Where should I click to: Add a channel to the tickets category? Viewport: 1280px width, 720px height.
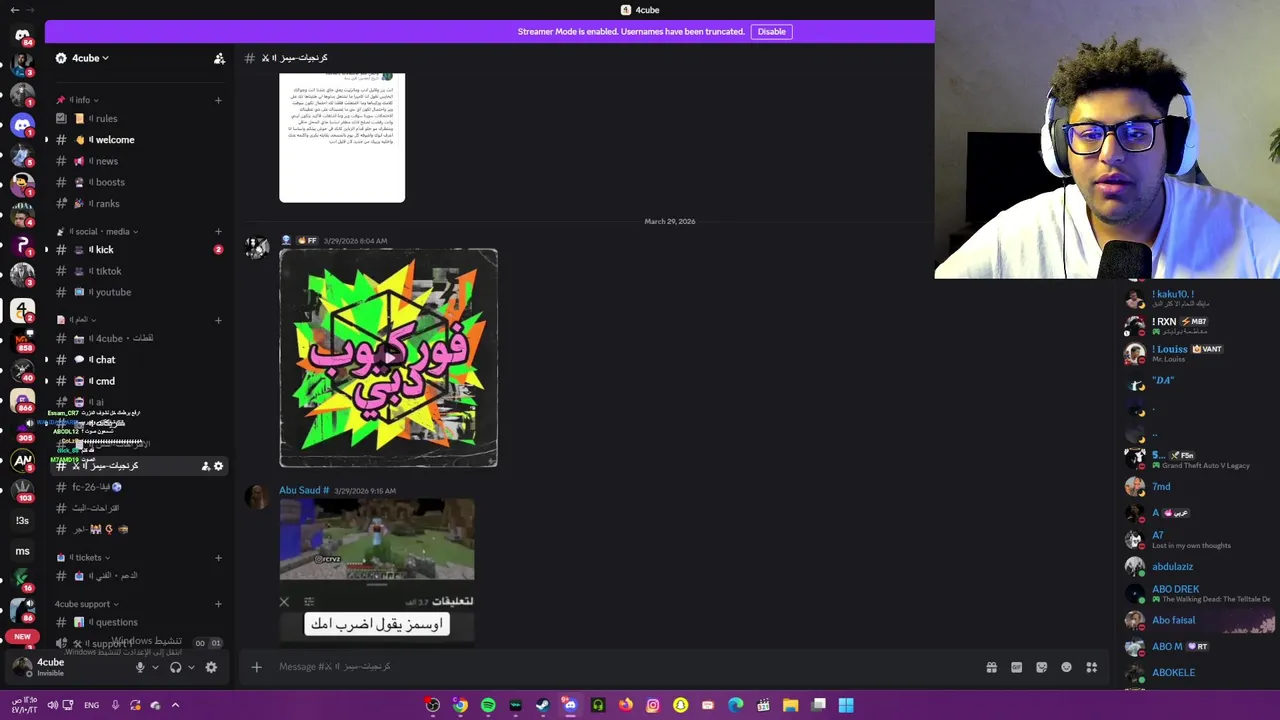pyautogui.click(x=218, y=558)
